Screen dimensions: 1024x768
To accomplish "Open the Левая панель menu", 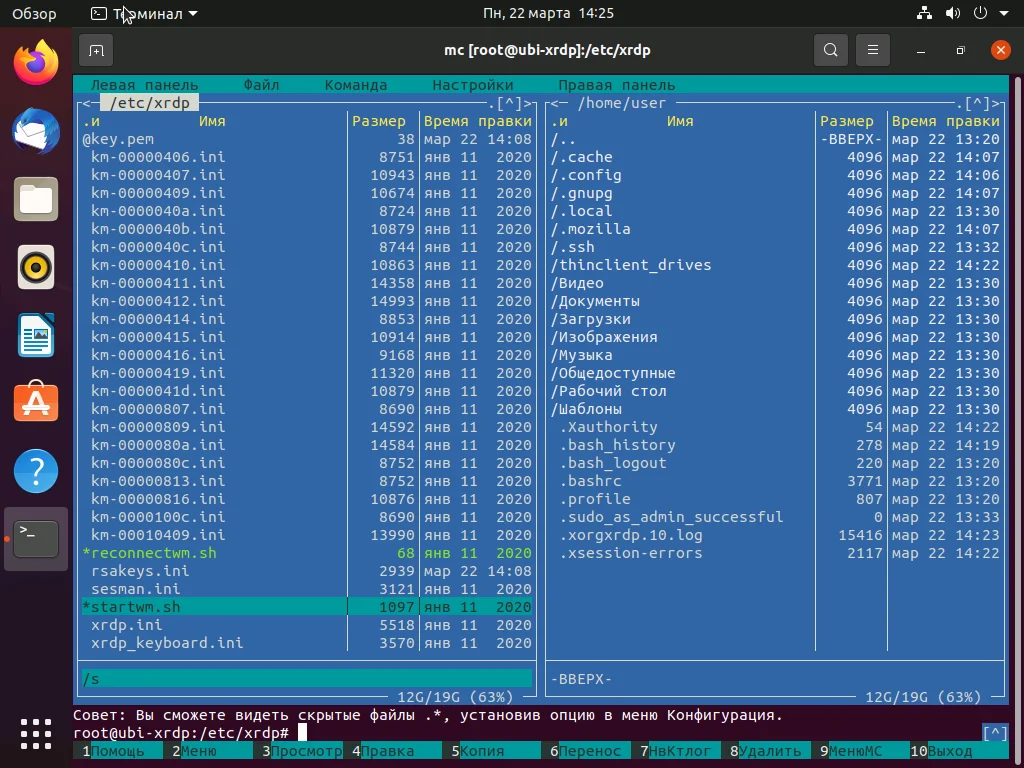I will tap(144, 85).
